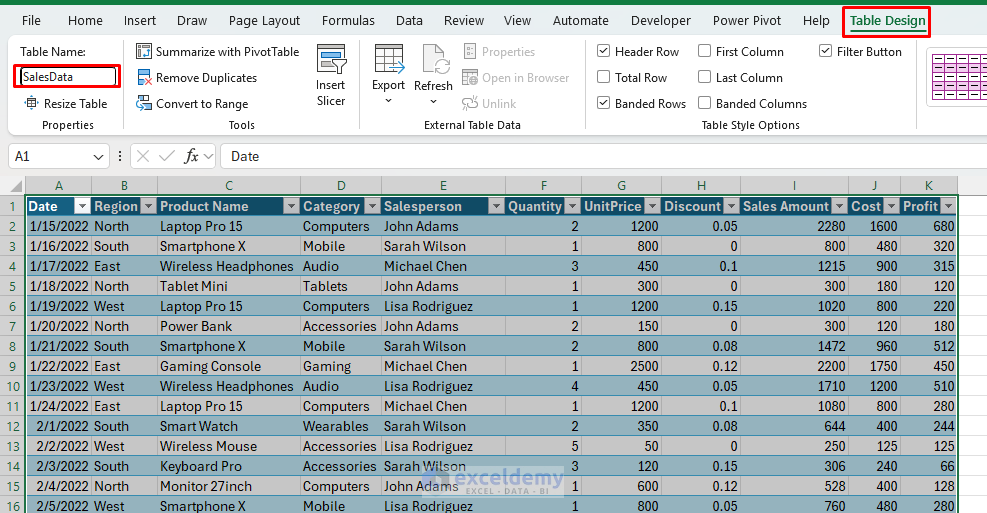Open the File tab
Image resolution: width=987 pixels, height=513 pixels.
(31, 21)
